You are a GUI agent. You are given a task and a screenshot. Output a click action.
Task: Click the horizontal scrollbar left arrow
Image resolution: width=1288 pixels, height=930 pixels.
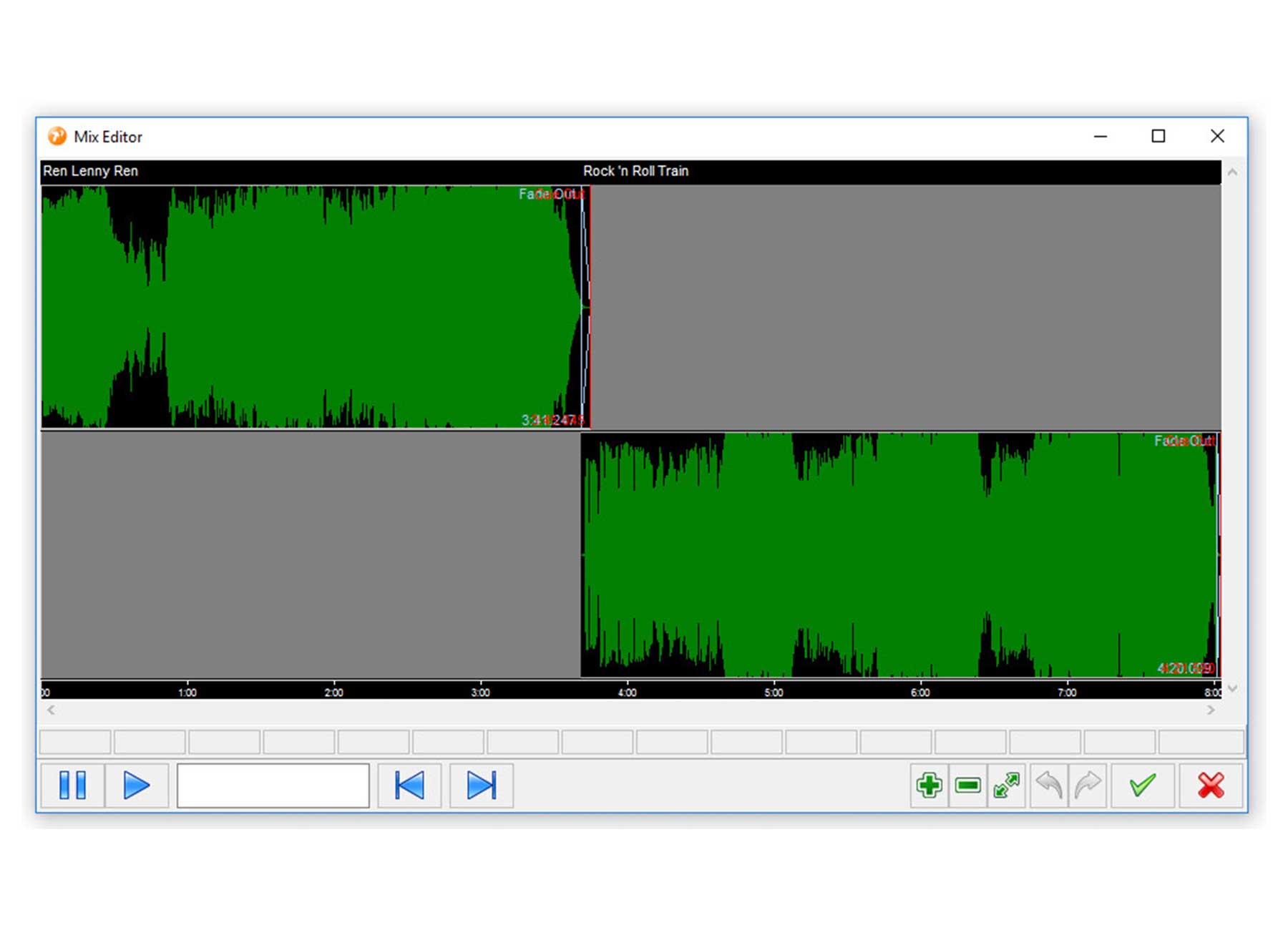coord(51,710)
